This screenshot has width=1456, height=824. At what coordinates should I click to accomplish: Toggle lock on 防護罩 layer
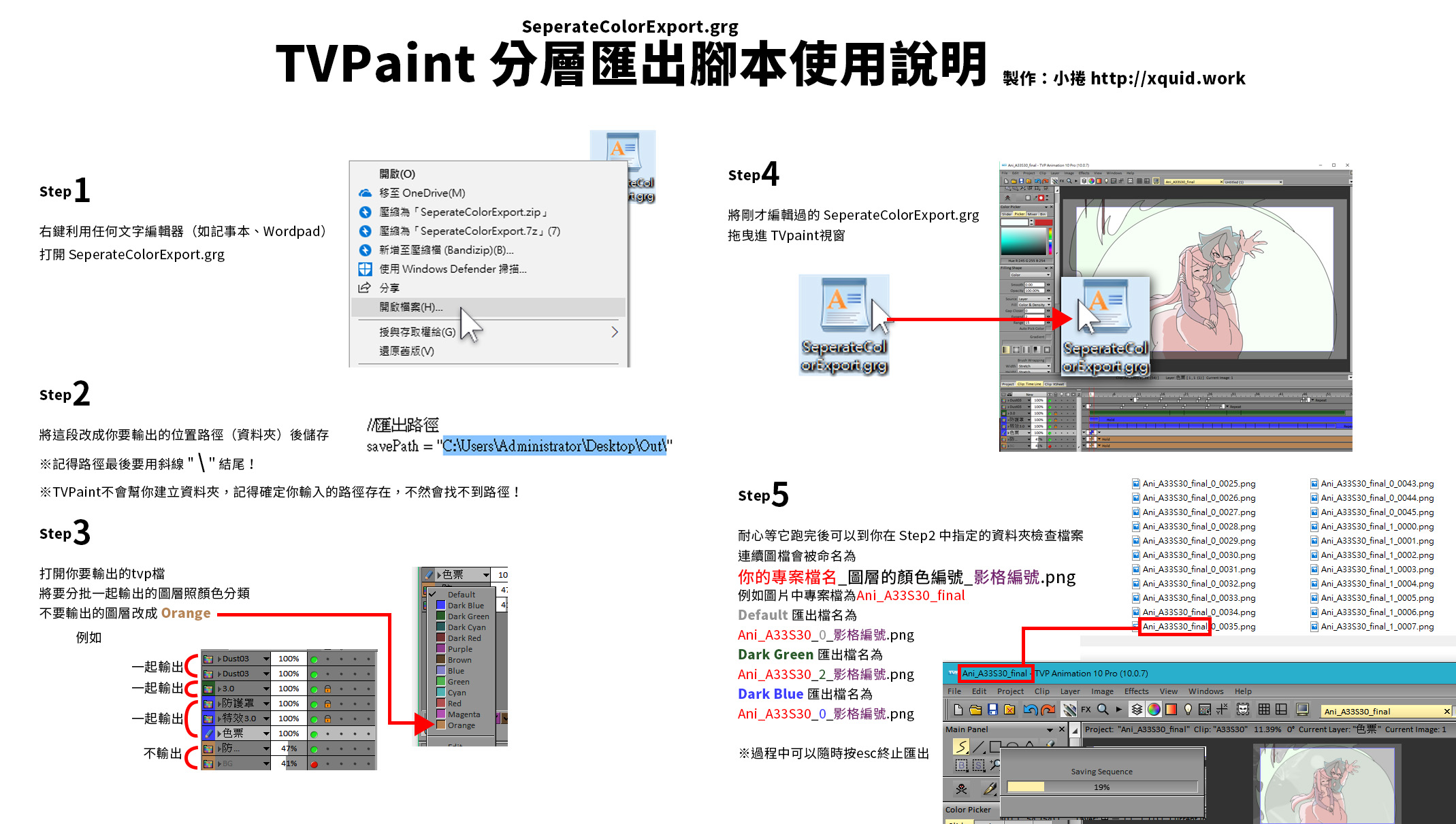pos(328,704)
